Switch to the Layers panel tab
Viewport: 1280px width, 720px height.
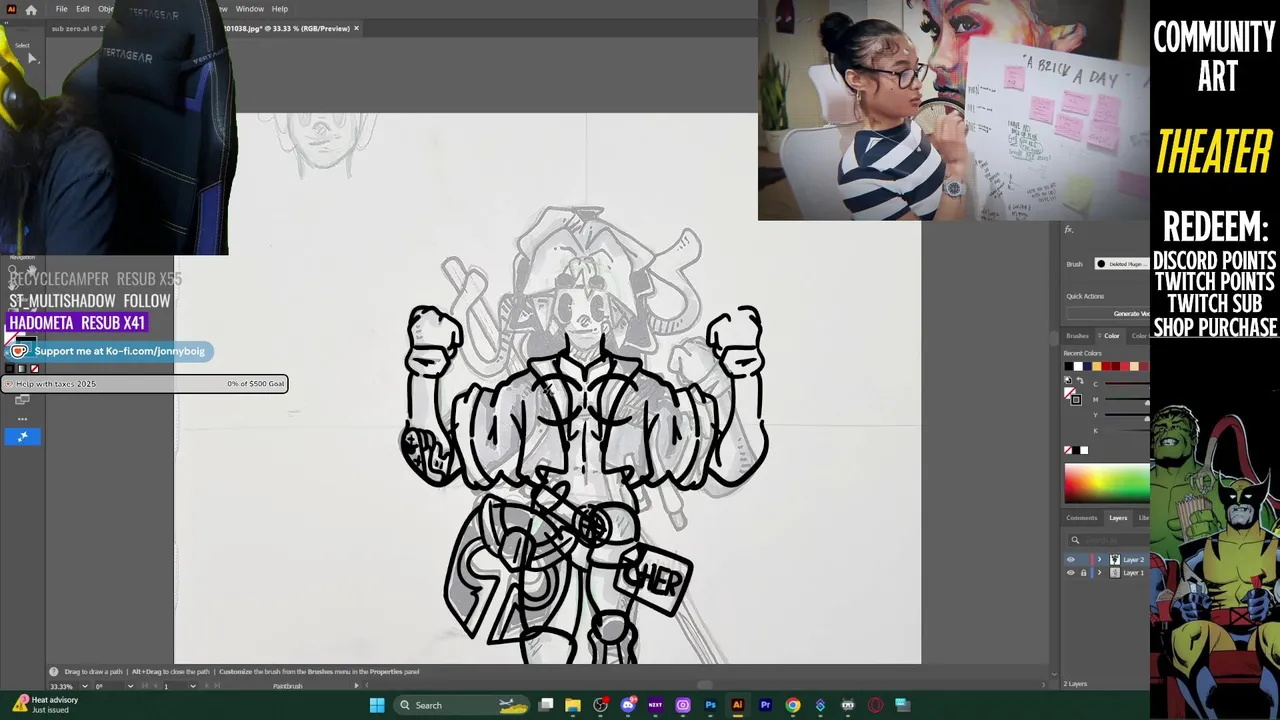(1118, 518)
